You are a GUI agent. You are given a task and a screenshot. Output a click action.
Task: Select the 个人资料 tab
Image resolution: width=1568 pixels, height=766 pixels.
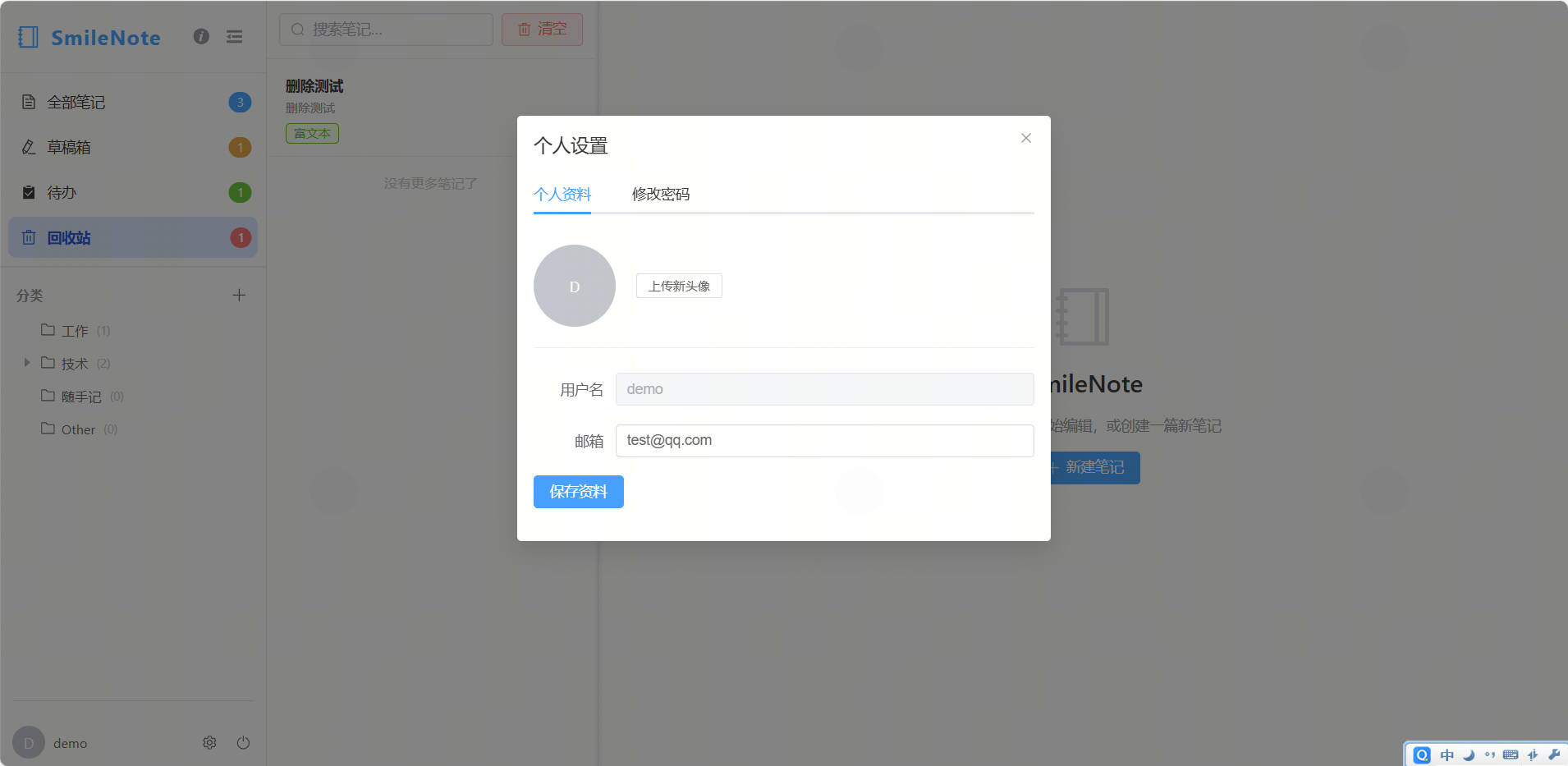[562, 194]
